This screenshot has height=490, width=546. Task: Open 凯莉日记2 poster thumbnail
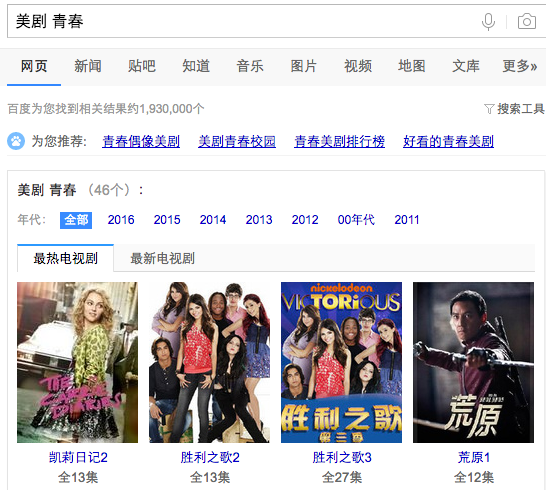coord(77,362)
